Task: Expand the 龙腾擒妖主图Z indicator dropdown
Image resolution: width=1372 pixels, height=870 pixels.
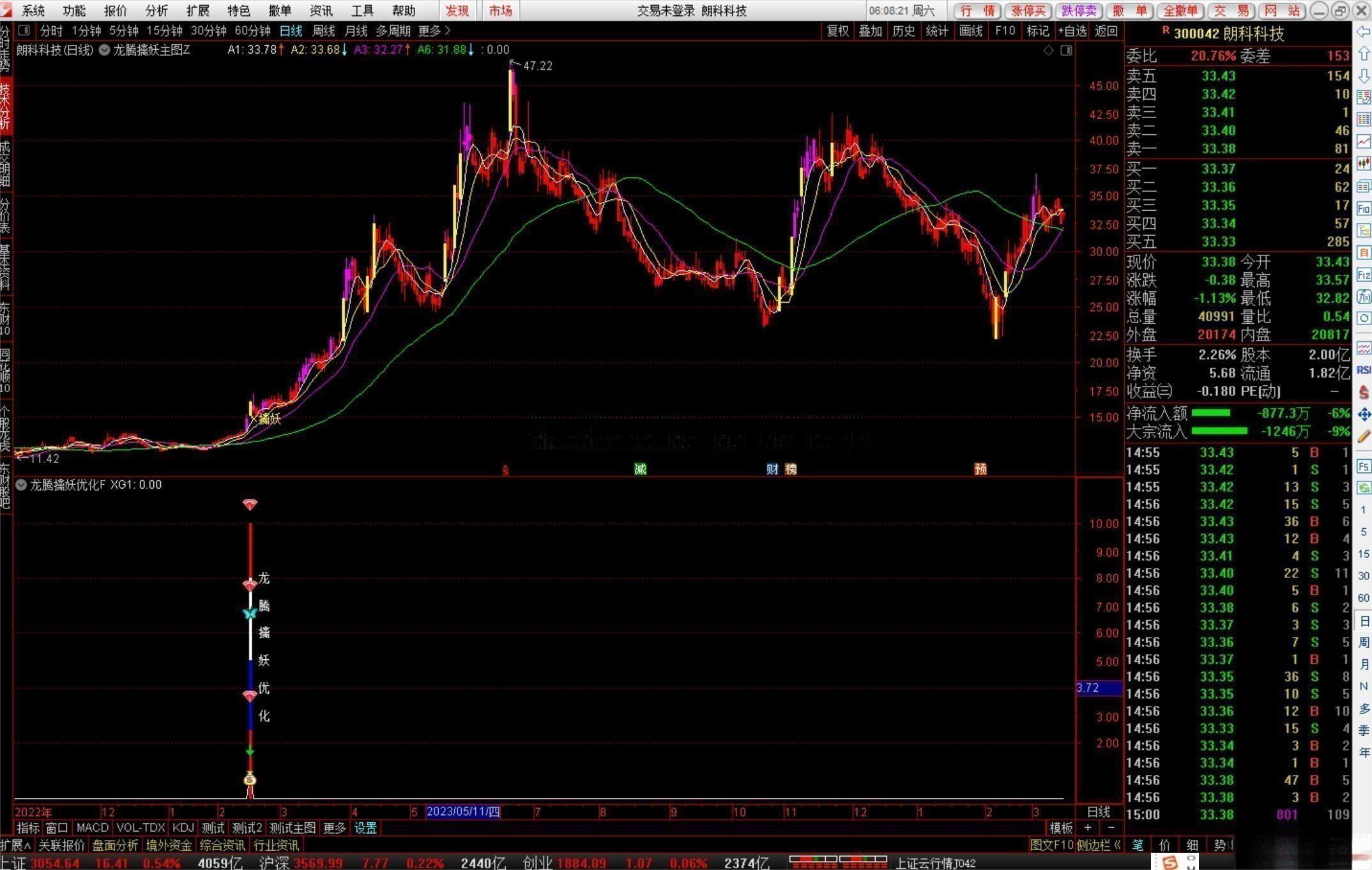Action: (104, 50)
